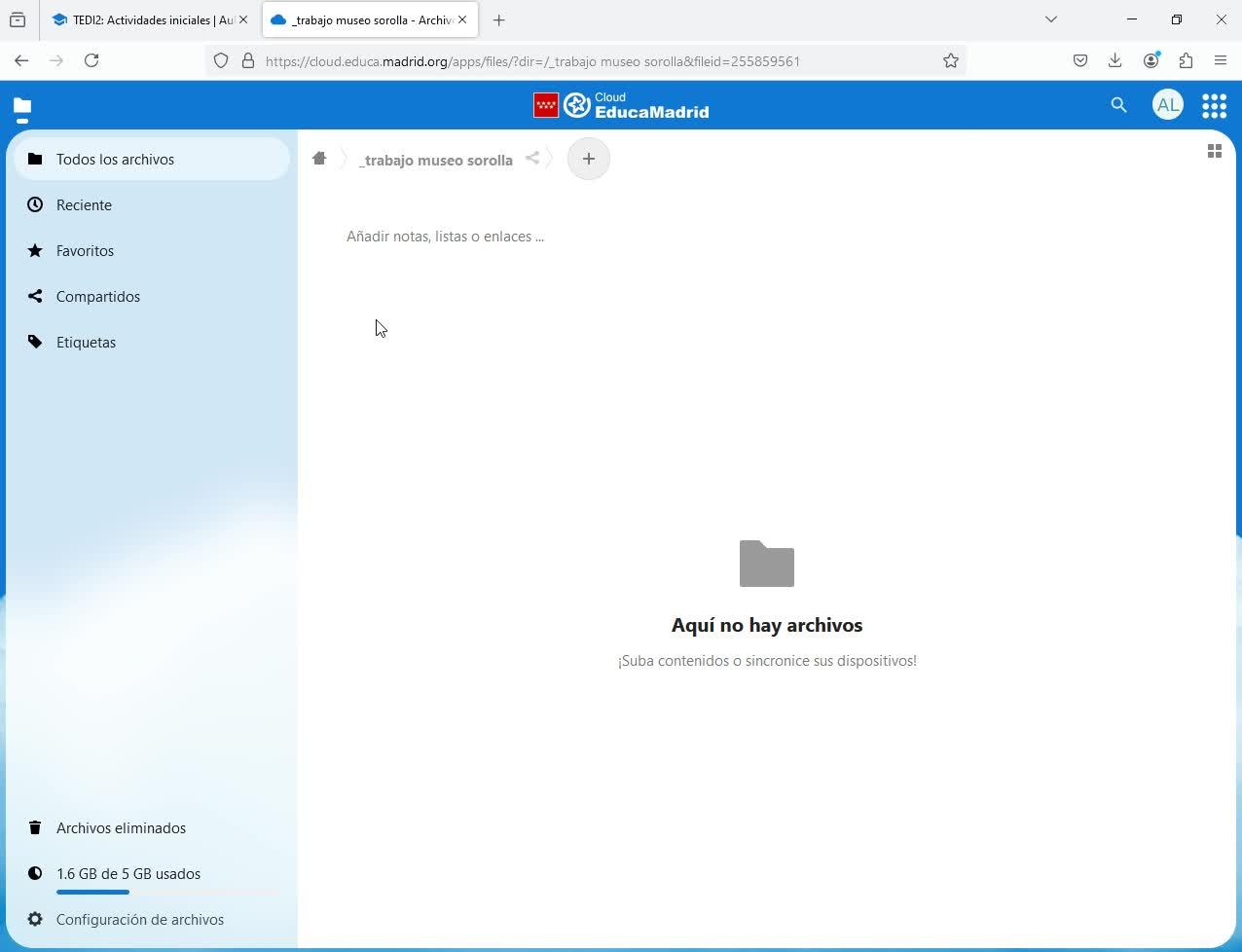Click the folder icon beside Todos los archivos
This screenshot has height=952, width=1242.
(x=35, y=159)
